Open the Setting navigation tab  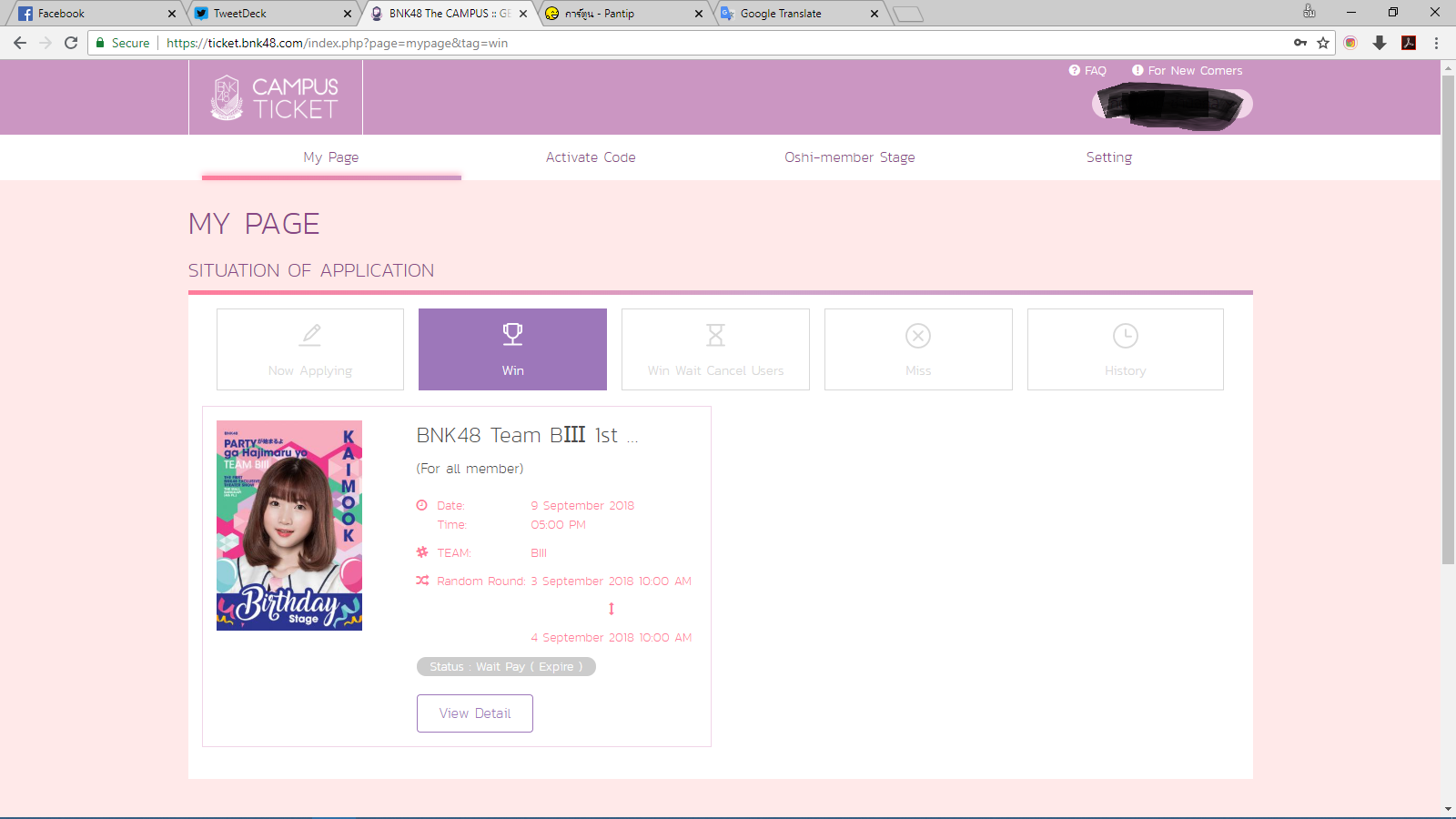pyautogui.click(x=1109, y=157)
